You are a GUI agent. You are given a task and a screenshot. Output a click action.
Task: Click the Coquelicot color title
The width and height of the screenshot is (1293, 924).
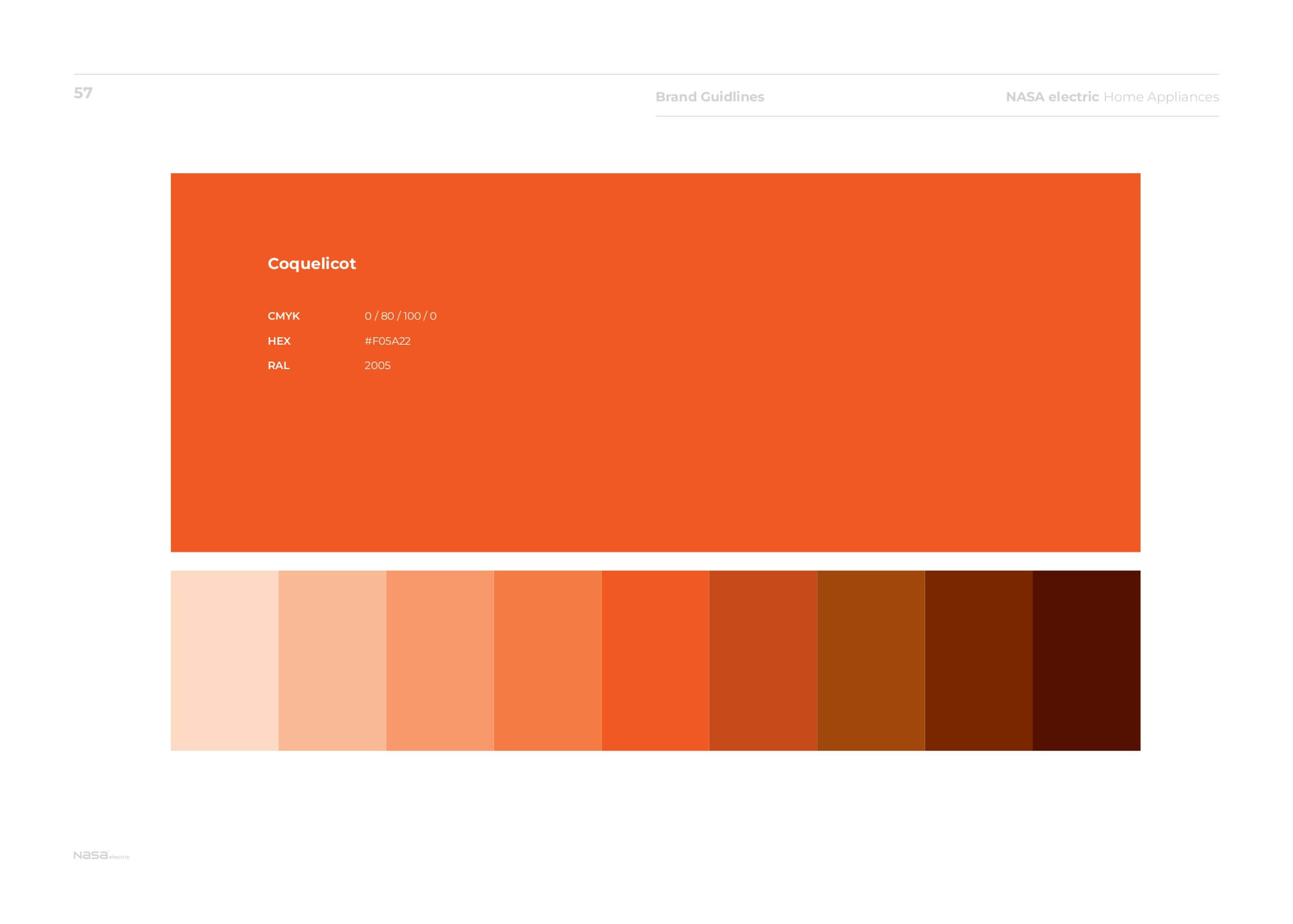click(312, 264)
